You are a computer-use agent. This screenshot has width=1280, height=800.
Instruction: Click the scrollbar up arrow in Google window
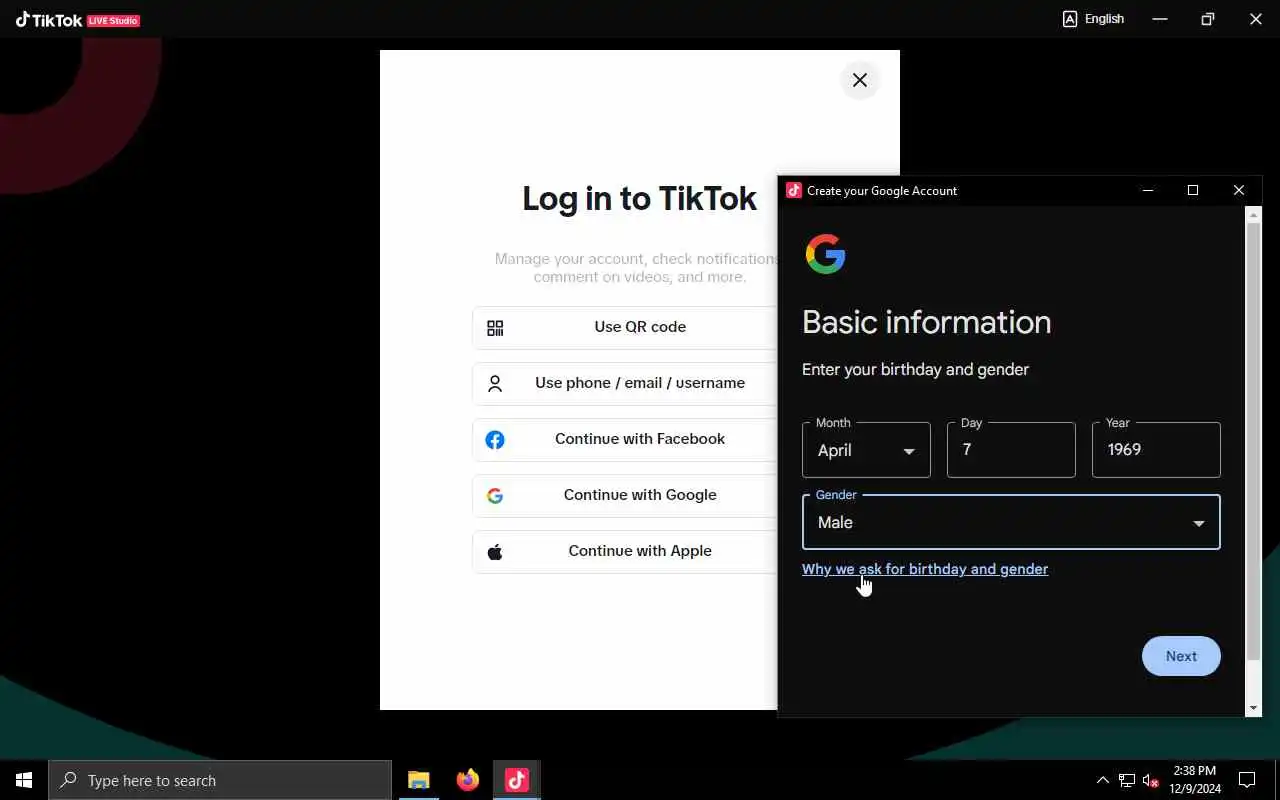[x=1254, y=214]
